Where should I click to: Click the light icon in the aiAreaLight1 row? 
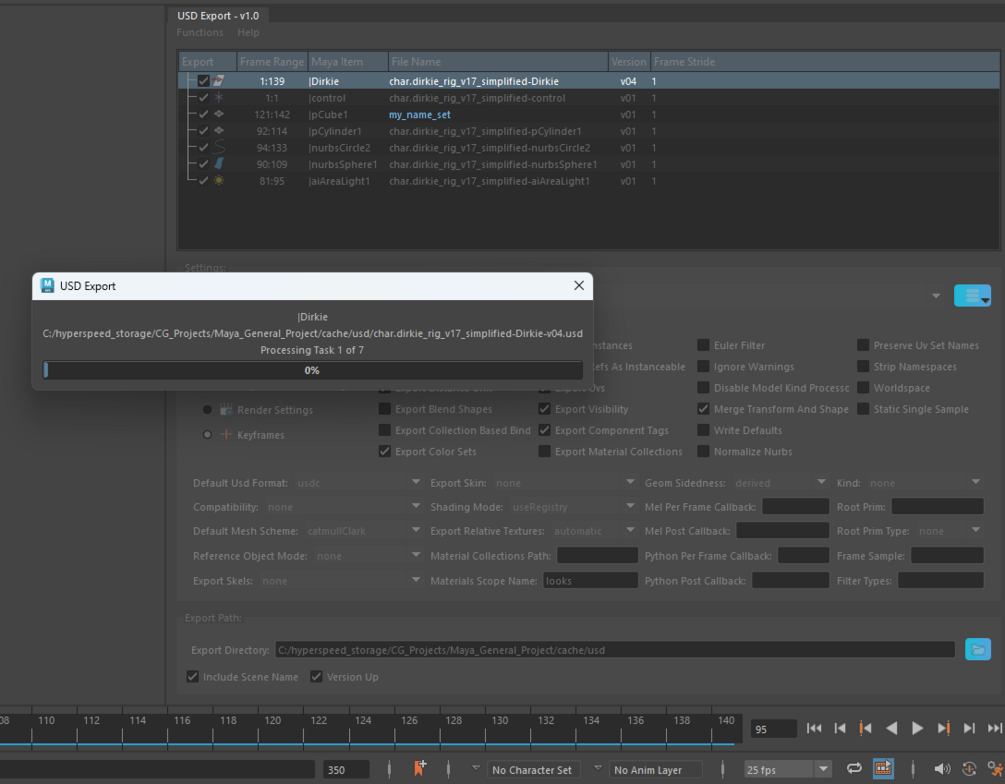219,181
